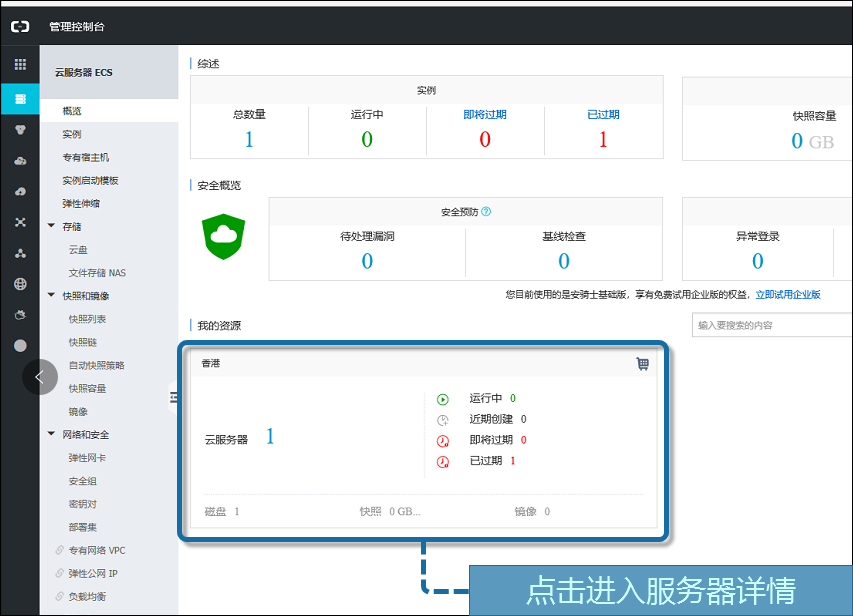Collapse the 网络和安全 tree section
Image resolution: width=853 pixels, height=616 pixels.
(51, 435)
